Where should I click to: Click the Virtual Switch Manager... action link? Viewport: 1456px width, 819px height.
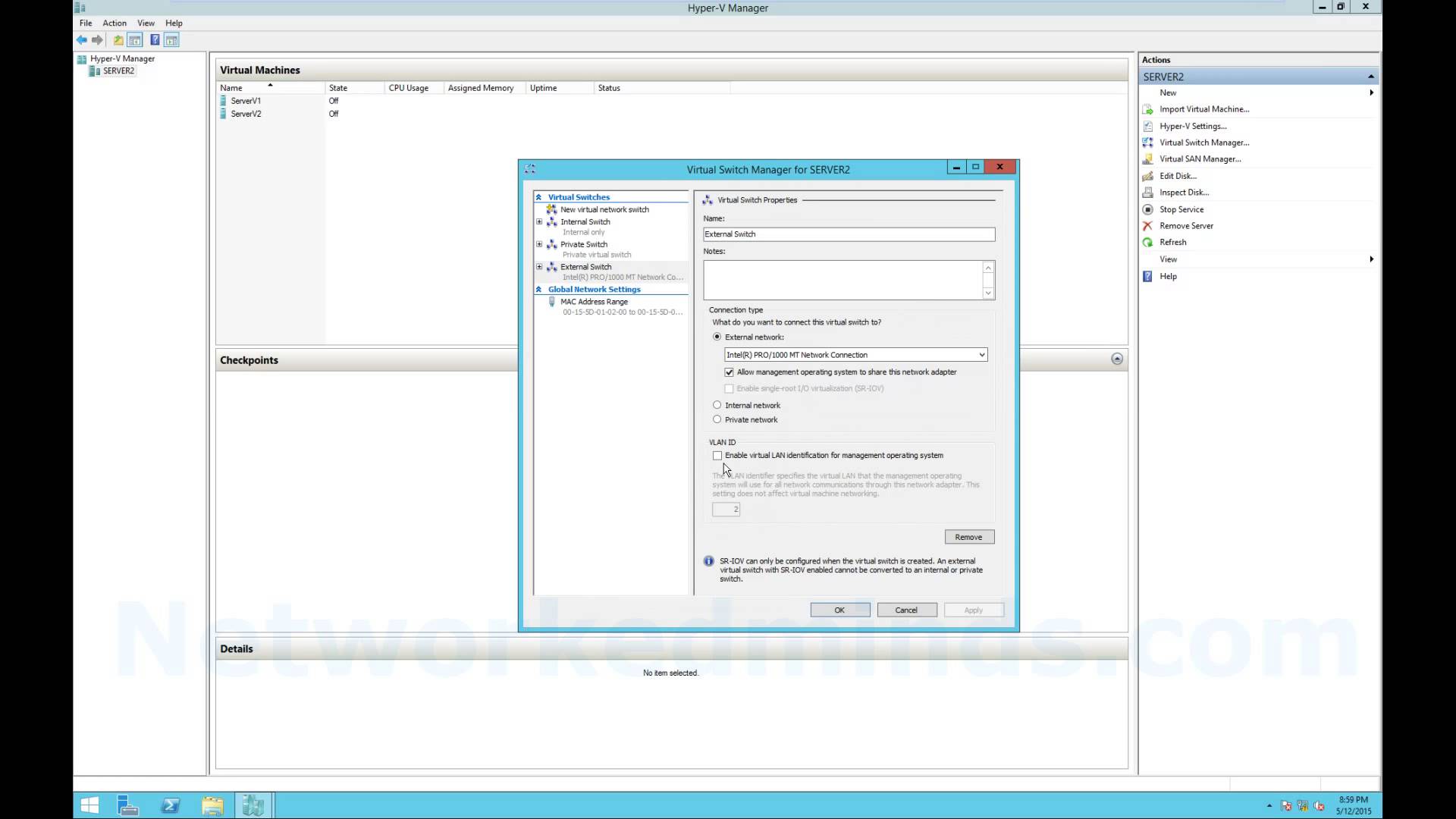(x=1204, y=143)
